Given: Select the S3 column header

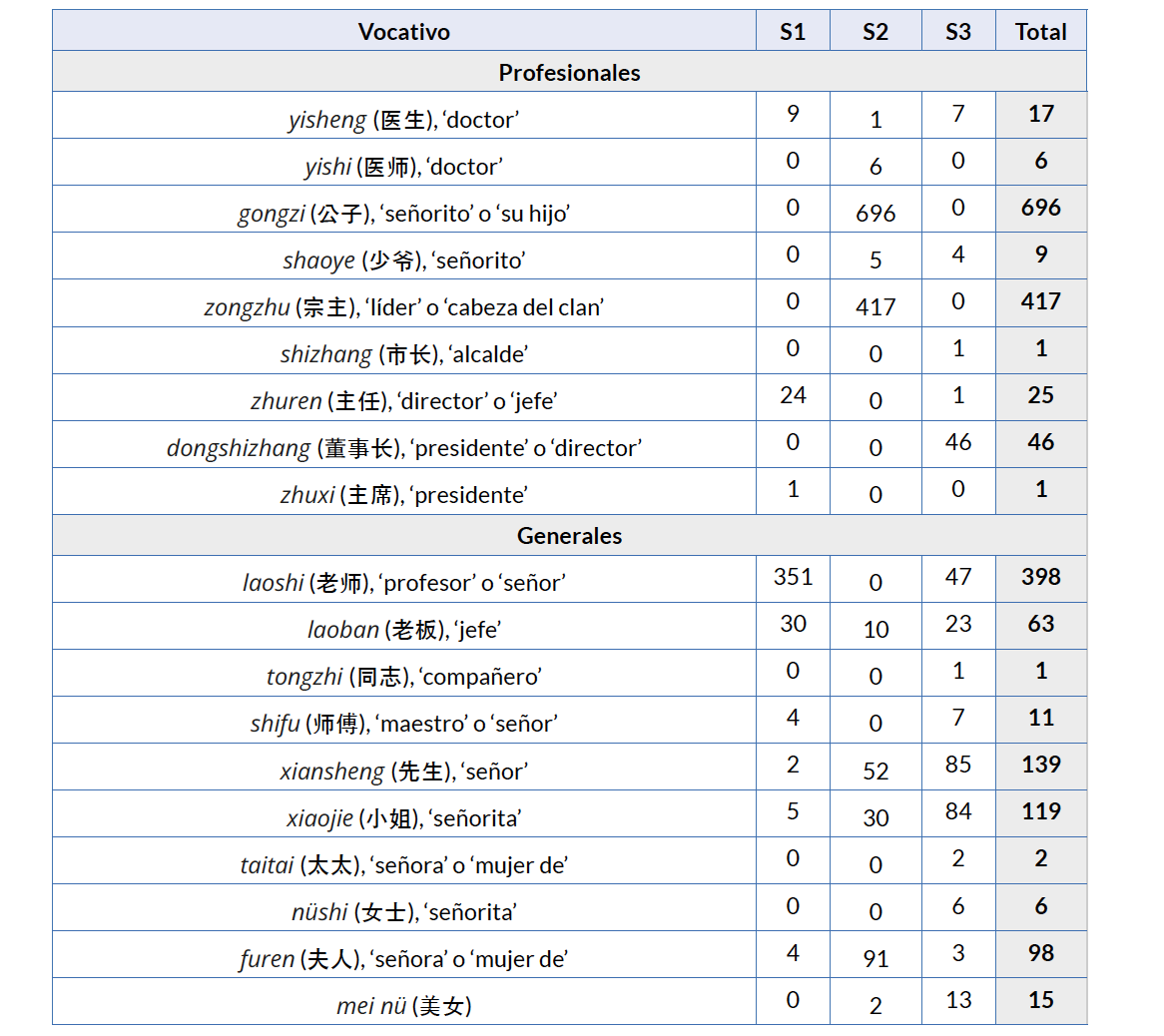Looking at the screenshot, I should 958,32.
